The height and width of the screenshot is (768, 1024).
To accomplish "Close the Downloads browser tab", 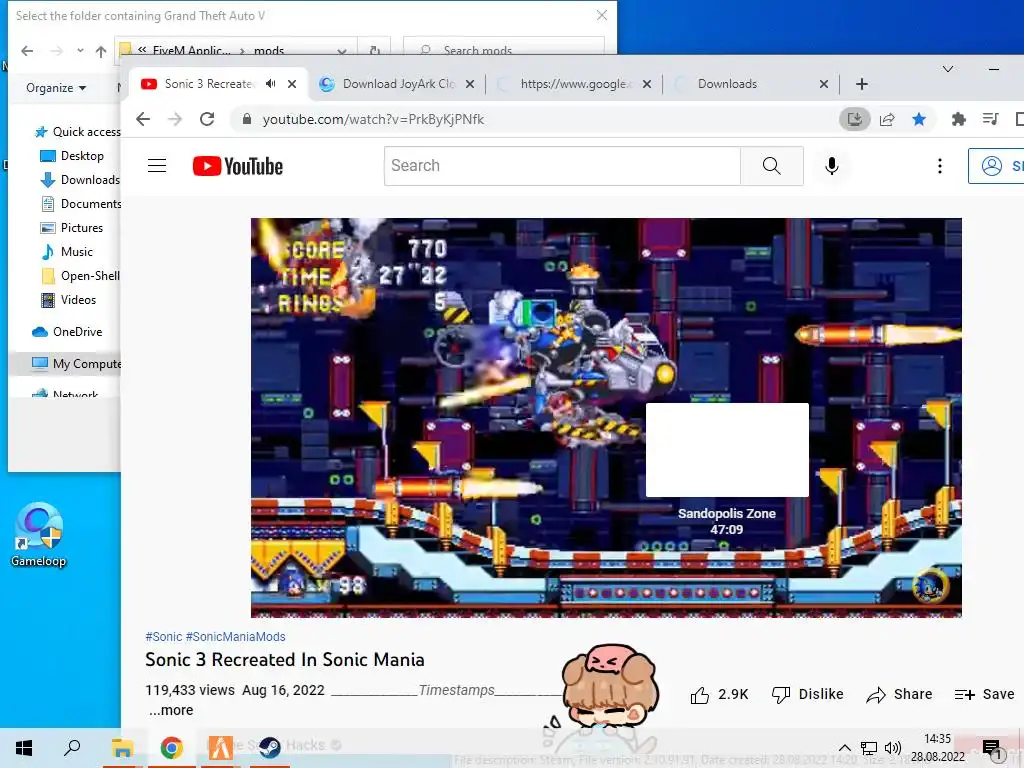I will pyautogui.click(x=824, y=84).
